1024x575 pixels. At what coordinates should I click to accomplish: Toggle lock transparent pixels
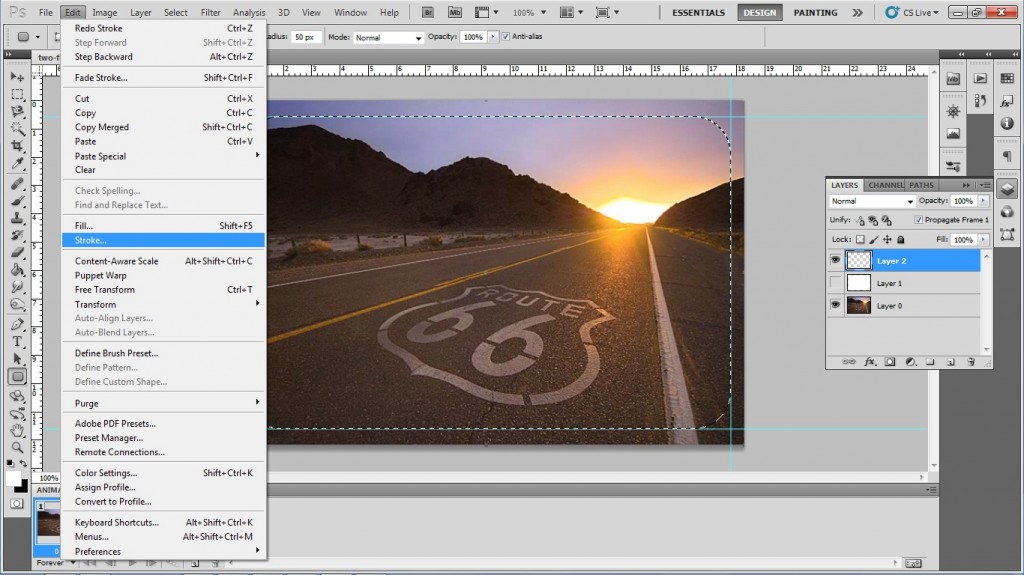pos(860,240)
